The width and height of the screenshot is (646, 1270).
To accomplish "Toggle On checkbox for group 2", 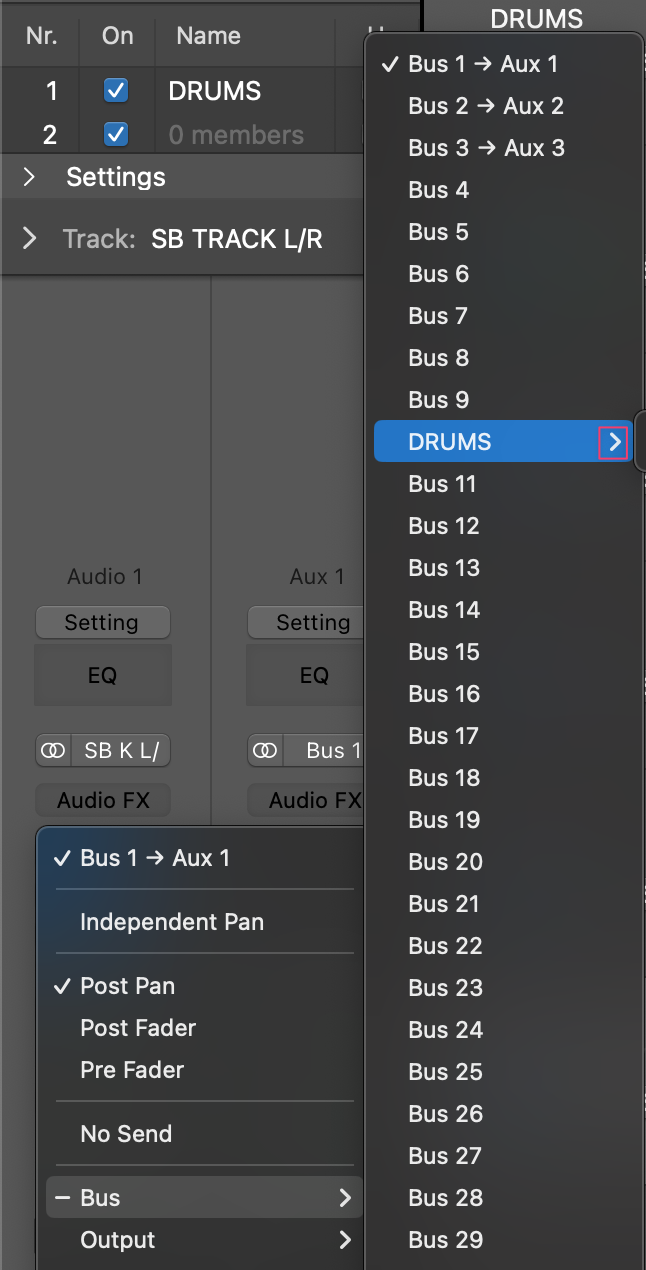I will (x=116, y=134).
